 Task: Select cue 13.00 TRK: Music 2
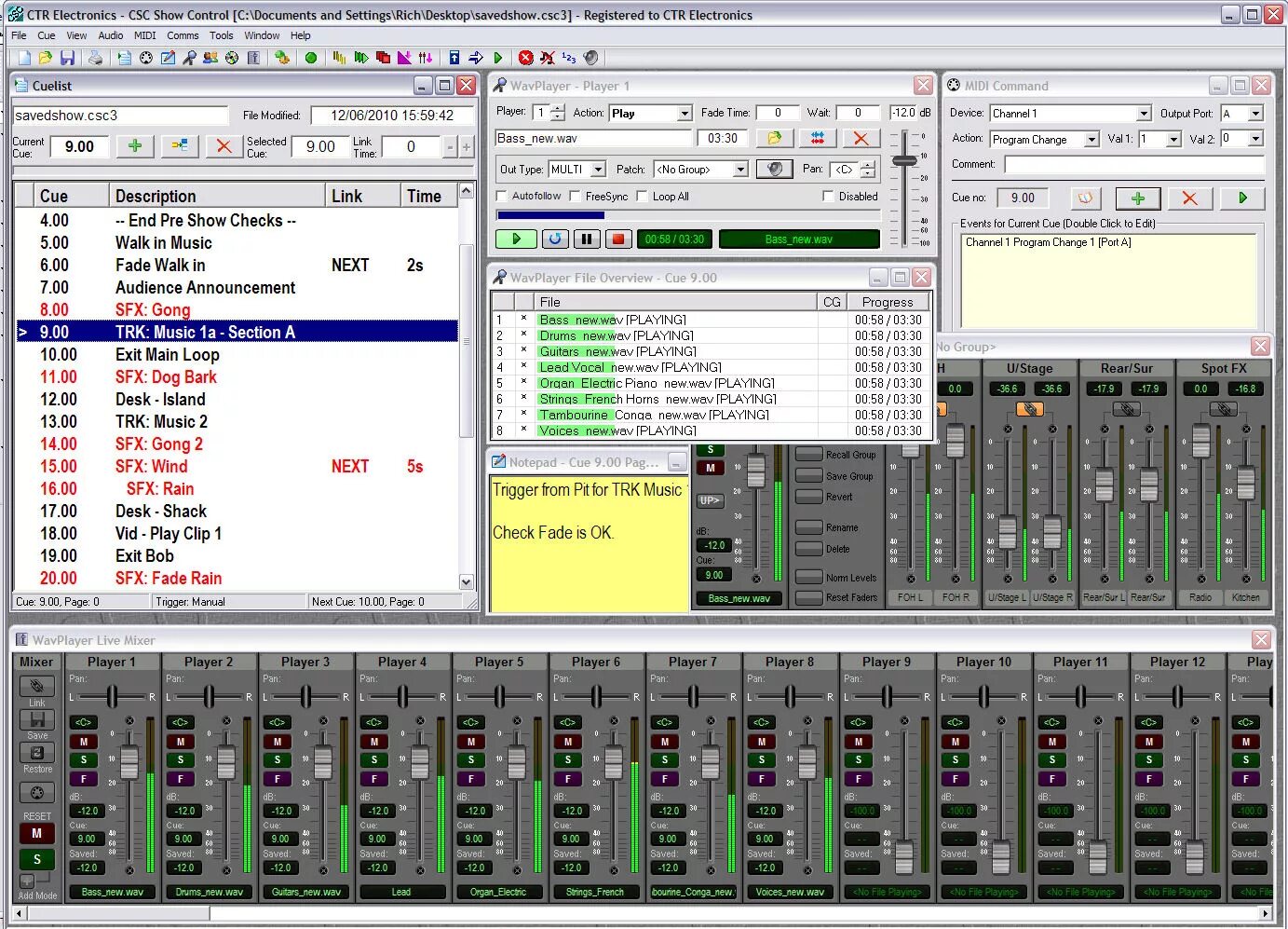pos(237,421)
